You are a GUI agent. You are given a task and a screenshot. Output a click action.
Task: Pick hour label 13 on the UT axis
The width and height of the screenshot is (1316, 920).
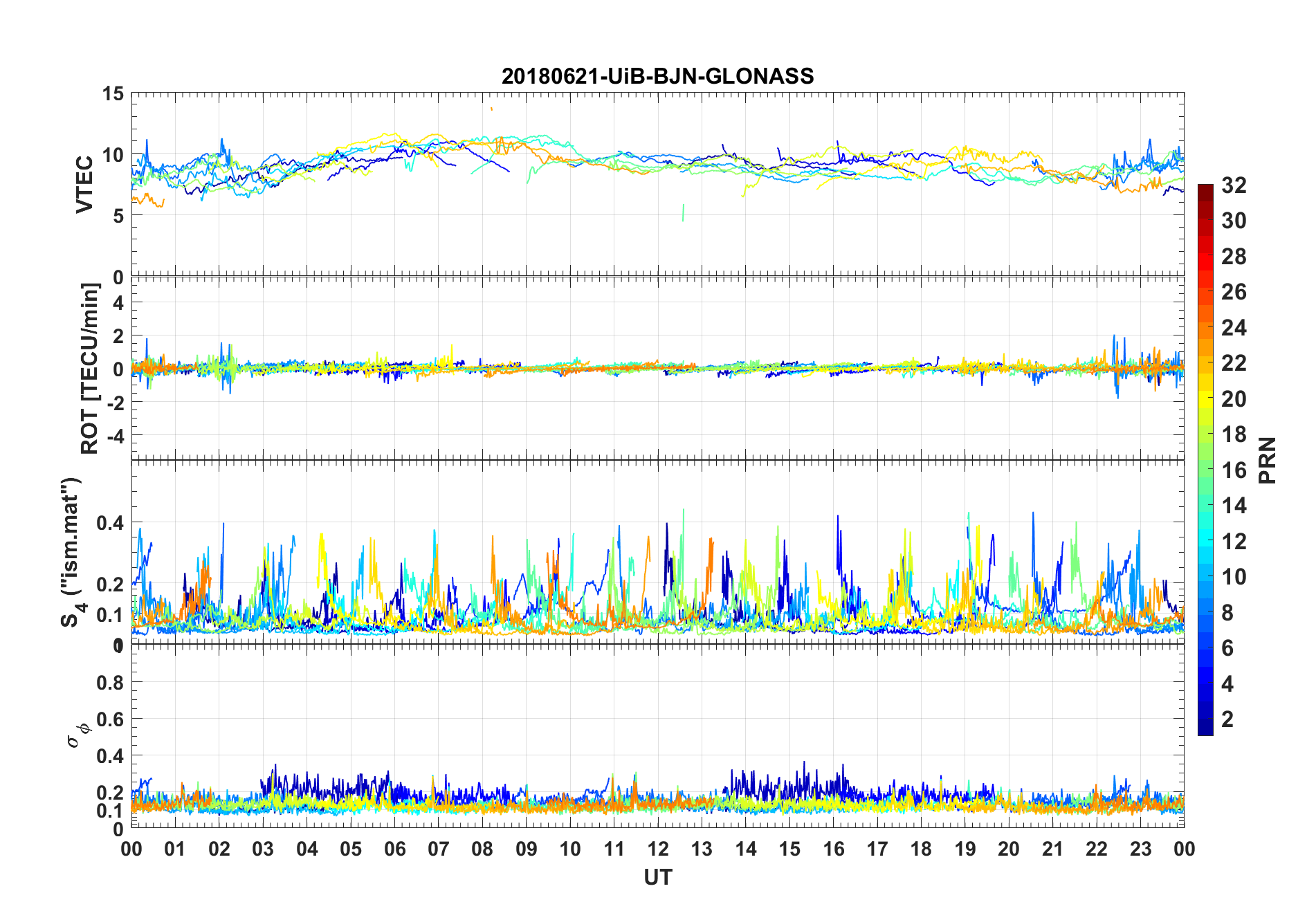click(702, 849)
